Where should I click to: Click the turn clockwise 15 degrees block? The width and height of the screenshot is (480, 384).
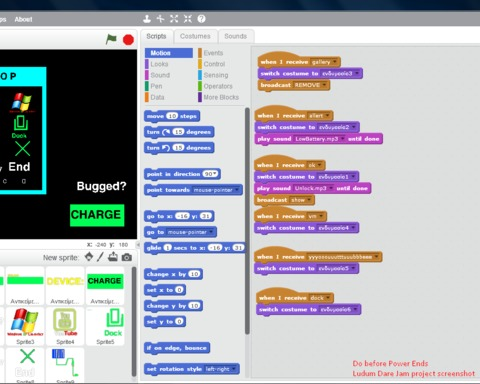179,132
